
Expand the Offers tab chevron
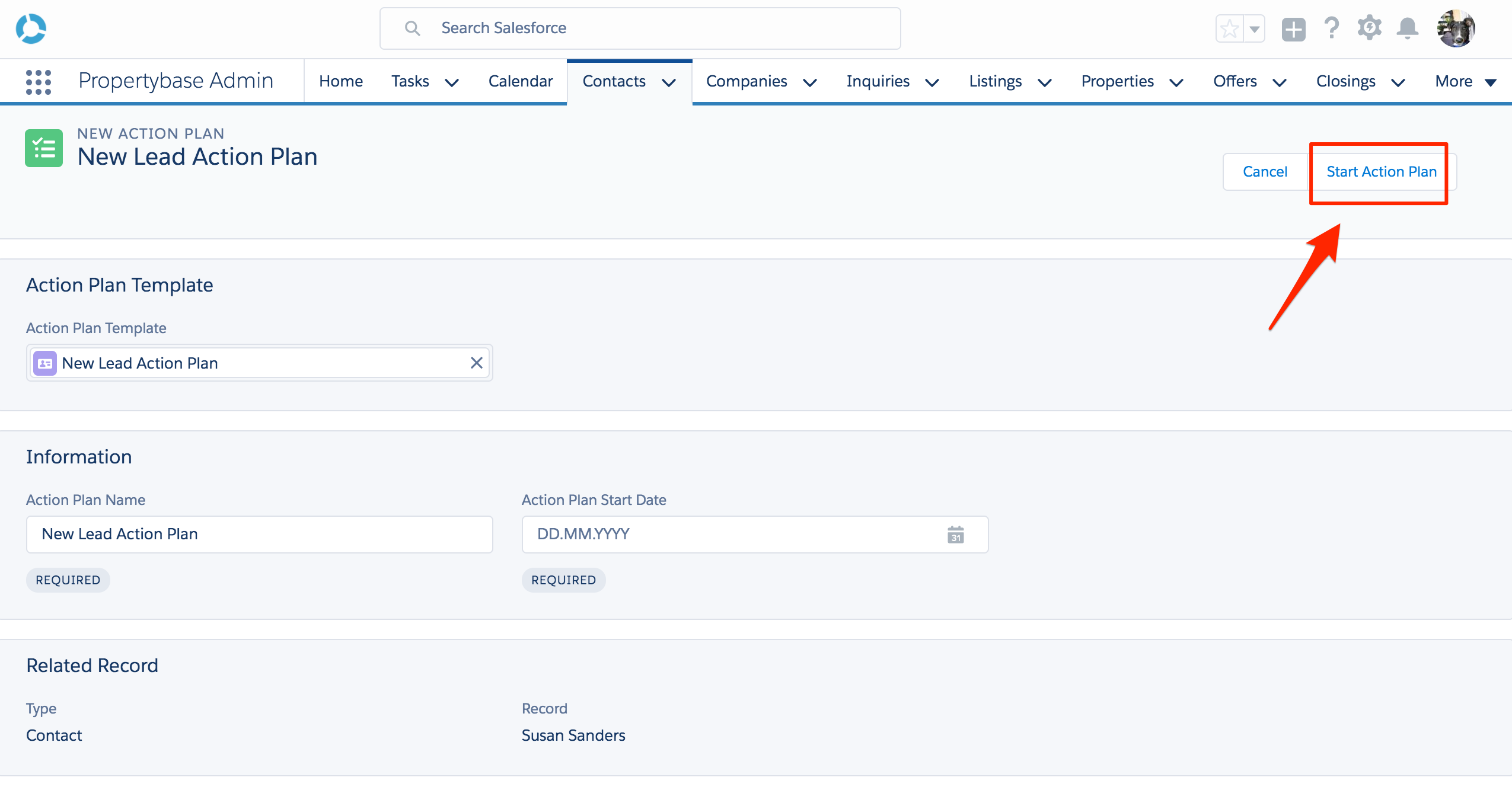(x=1280, y=82)
